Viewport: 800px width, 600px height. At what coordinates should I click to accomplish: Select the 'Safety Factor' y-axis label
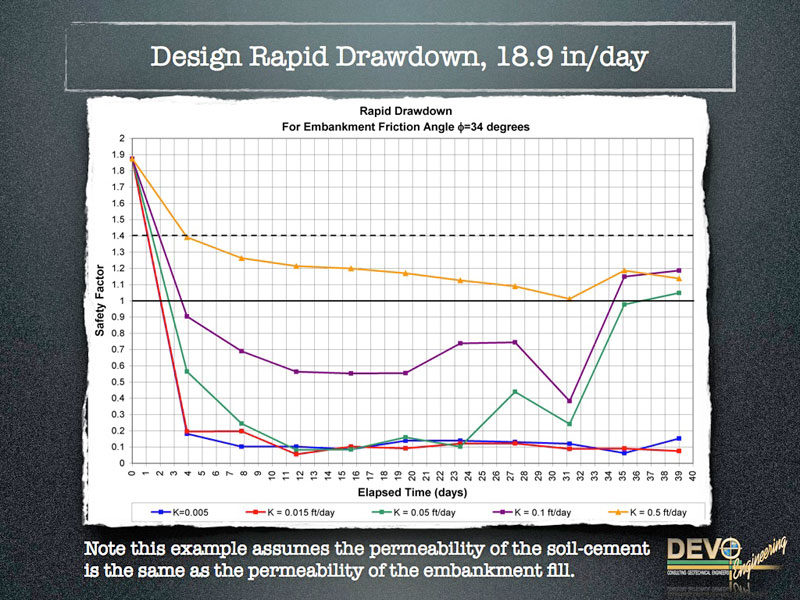click(x=100, y=300)
